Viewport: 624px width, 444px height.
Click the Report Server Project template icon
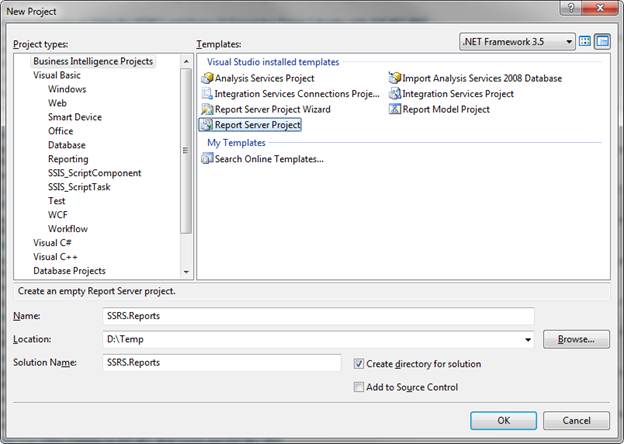click(x=207, y=125)
